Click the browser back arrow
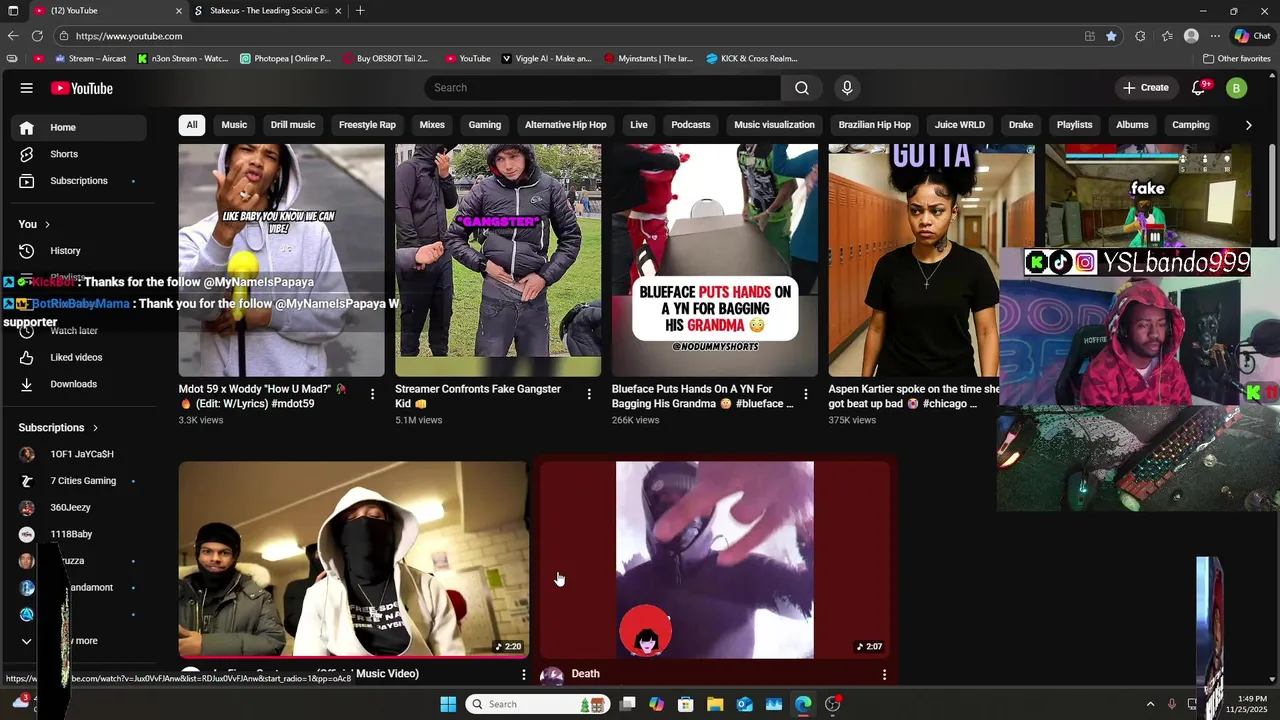 pos(13,36)
